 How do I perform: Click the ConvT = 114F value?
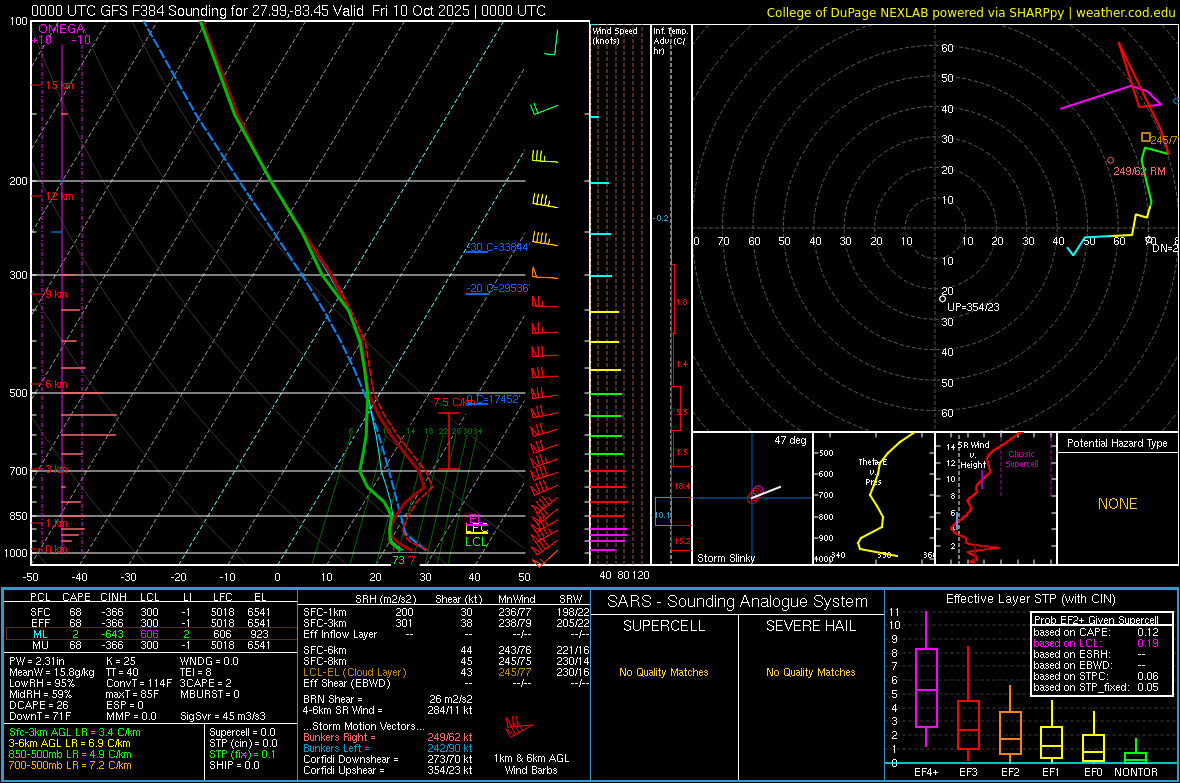[139, 684]
